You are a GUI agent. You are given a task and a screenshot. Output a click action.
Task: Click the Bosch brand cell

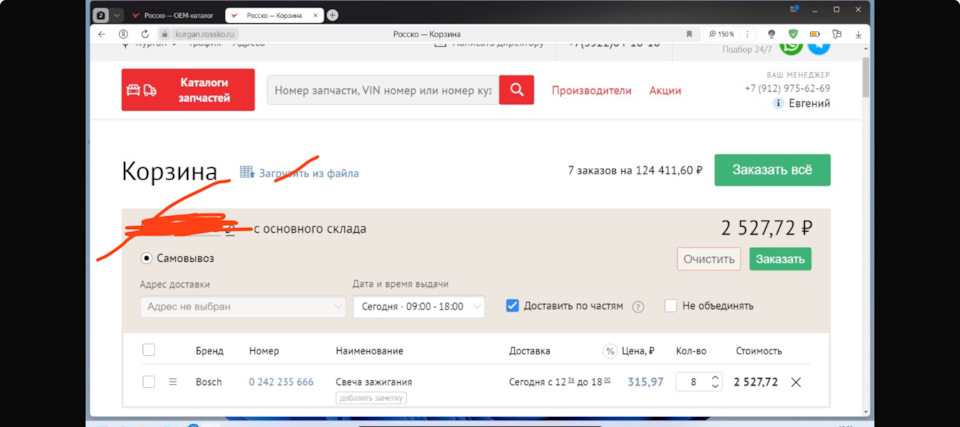point(209,382)
